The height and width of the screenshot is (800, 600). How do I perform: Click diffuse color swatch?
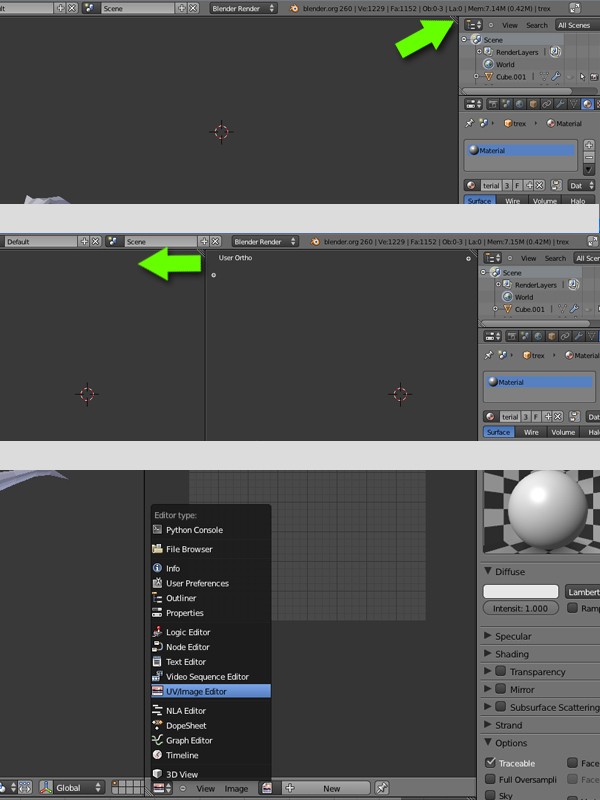pyautogui.click(x=520, y=591)
